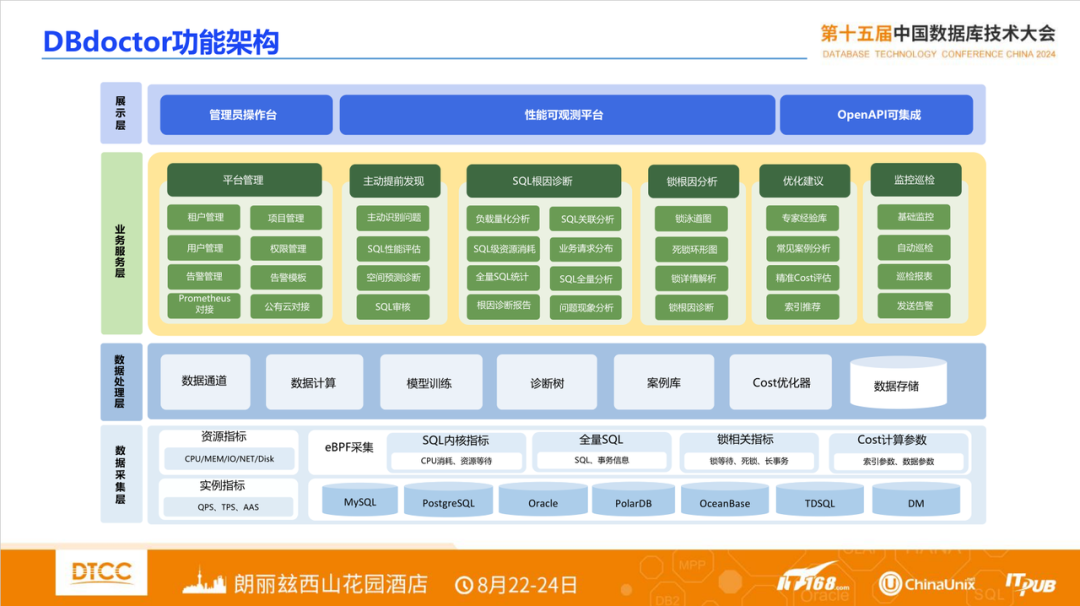Screen dimensions: 1080x606
Task: Select the Oracle database cylinder
Action: pyautogui.click(x=543, y=500)
